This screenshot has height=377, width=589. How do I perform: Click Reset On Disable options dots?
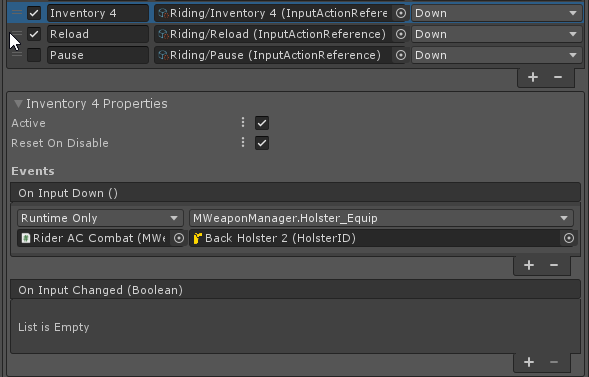(243, 143)
